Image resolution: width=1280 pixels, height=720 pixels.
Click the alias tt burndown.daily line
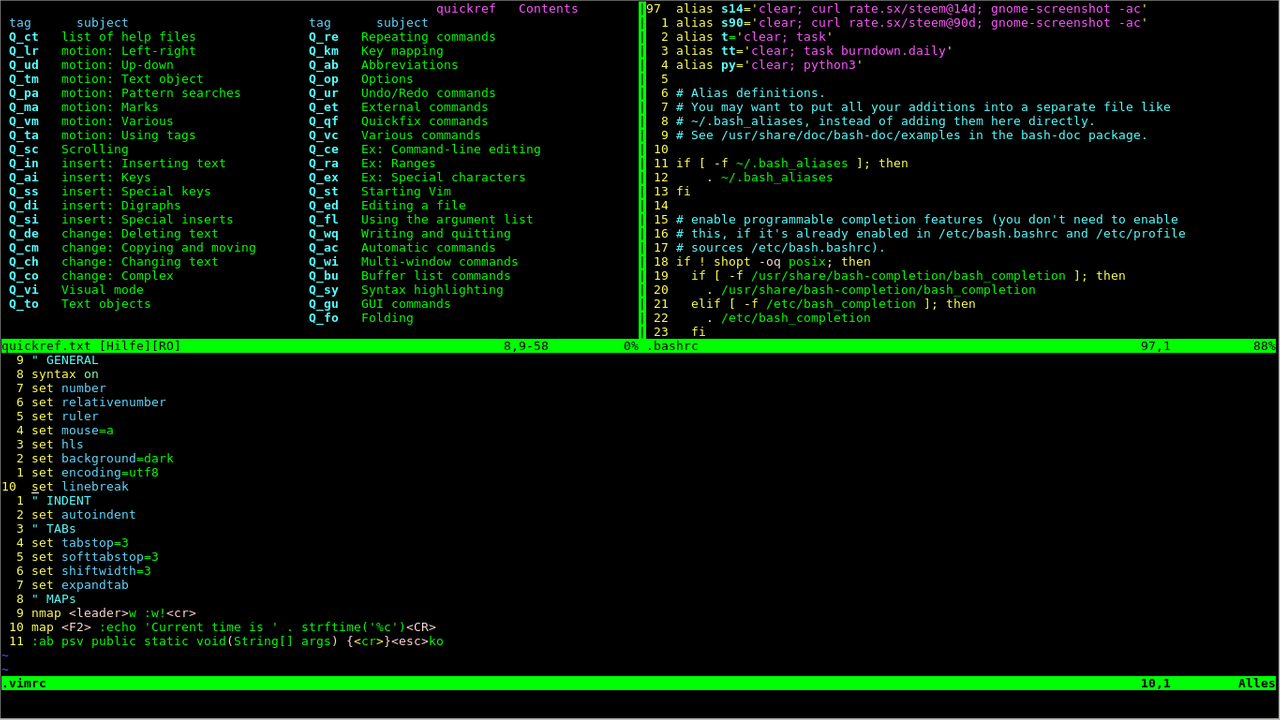[814, 51]
